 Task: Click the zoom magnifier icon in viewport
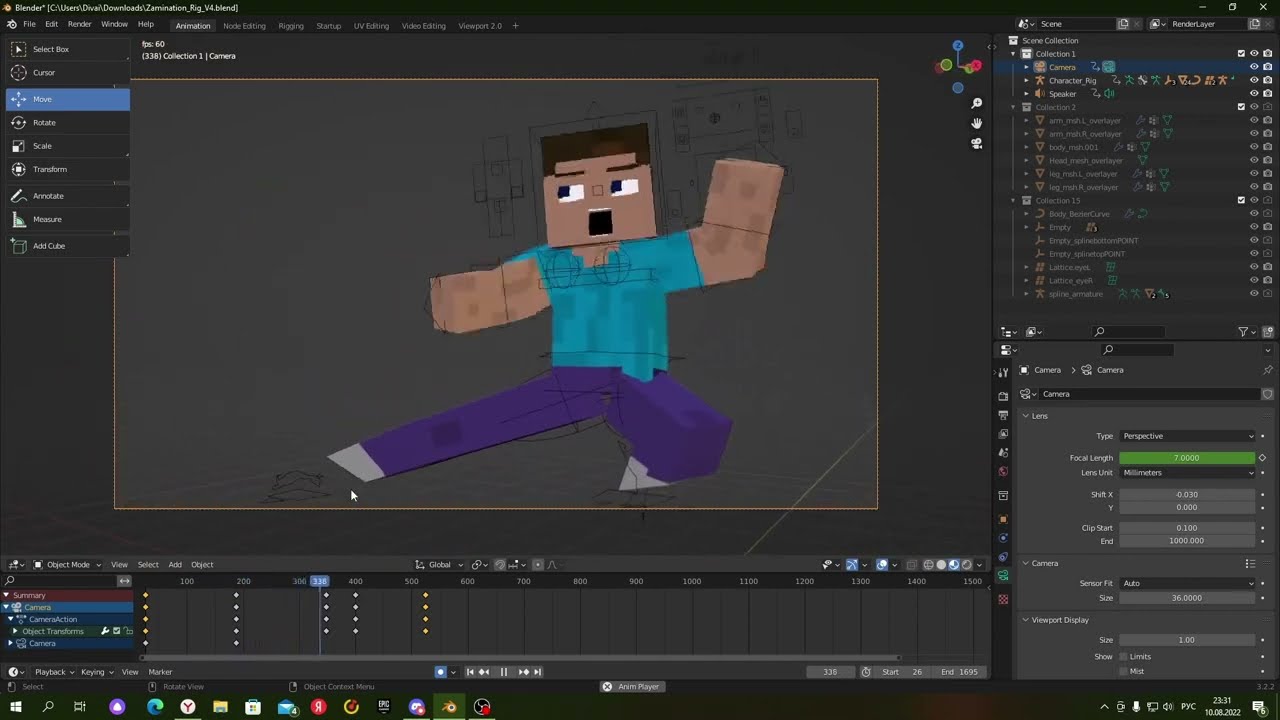[x=977, y=103]
